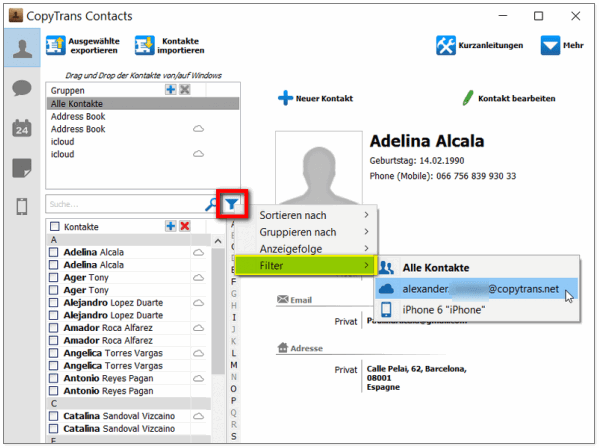Choose Alle Kontakte in the filter submenu
This screenshot has height=448, width=599.
pos(477,268)
